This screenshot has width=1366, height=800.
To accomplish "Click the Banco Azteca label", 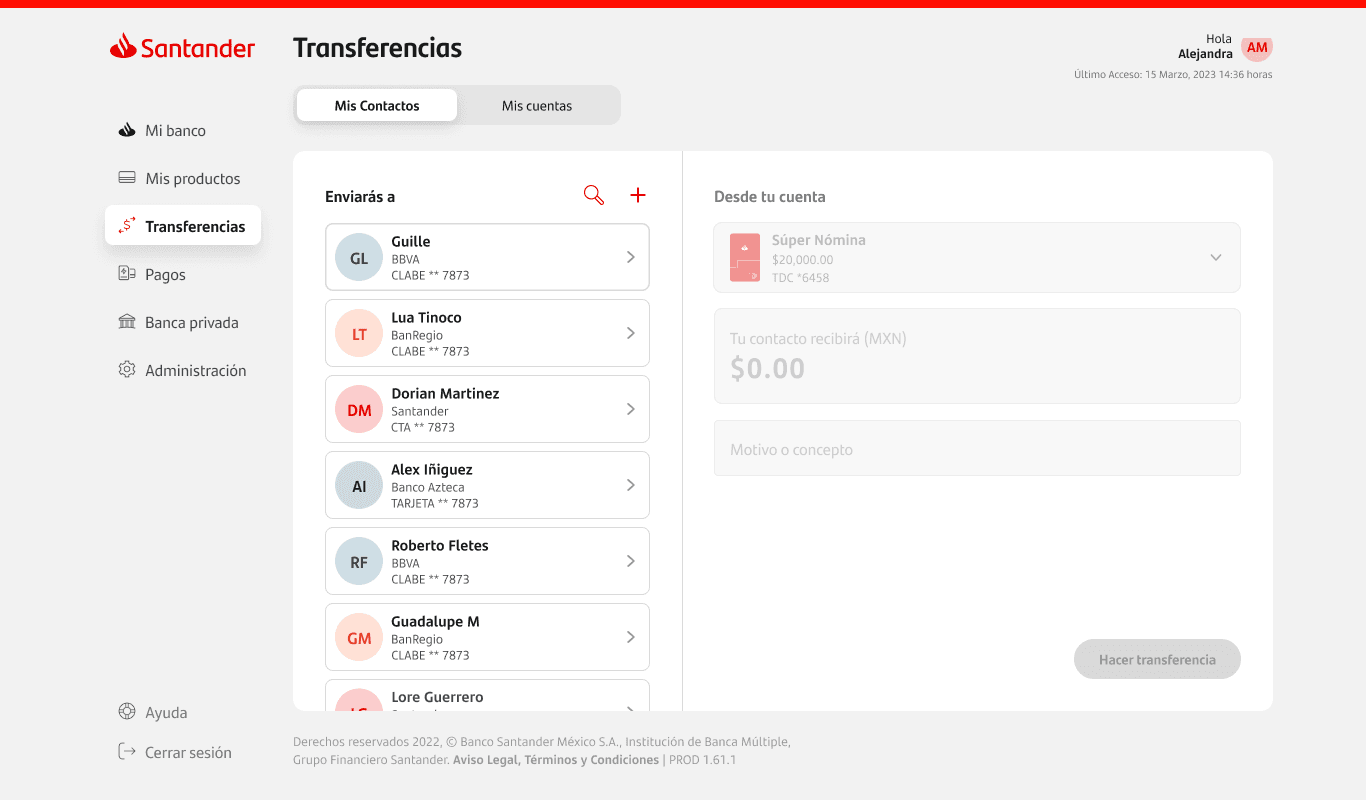I will click(428, 487).
